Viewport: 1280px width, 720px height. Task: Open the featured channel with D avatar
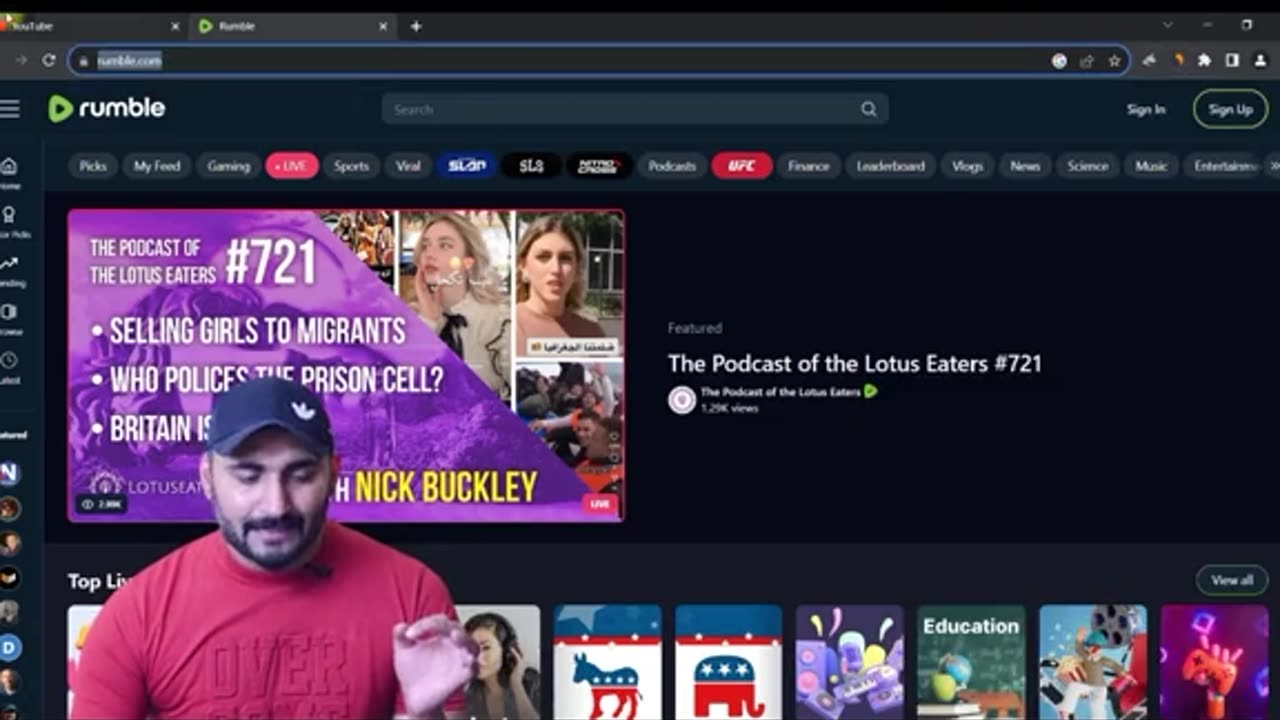9,647
